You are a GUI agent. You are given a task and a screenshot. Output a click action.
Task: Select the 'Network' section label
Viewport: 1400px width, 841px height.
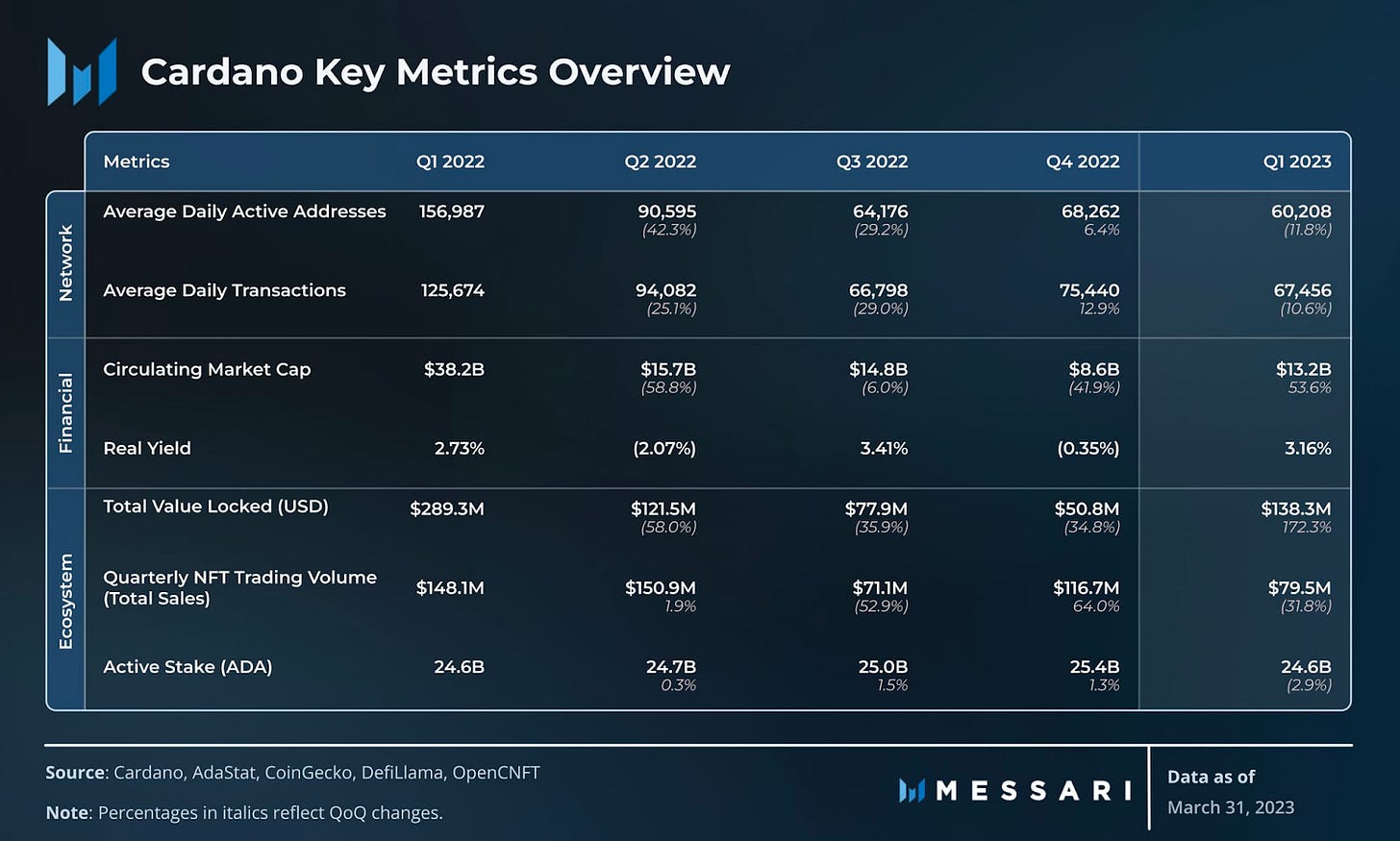pyautogui.click(x=65, y=263)
